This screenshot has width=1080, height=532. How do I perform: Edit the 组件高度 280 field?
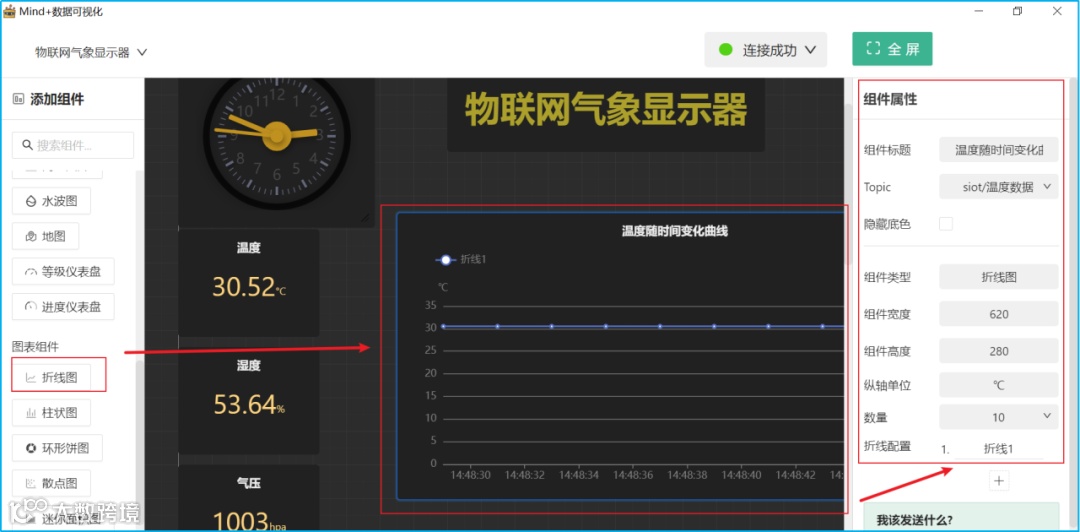click(999, 351)
